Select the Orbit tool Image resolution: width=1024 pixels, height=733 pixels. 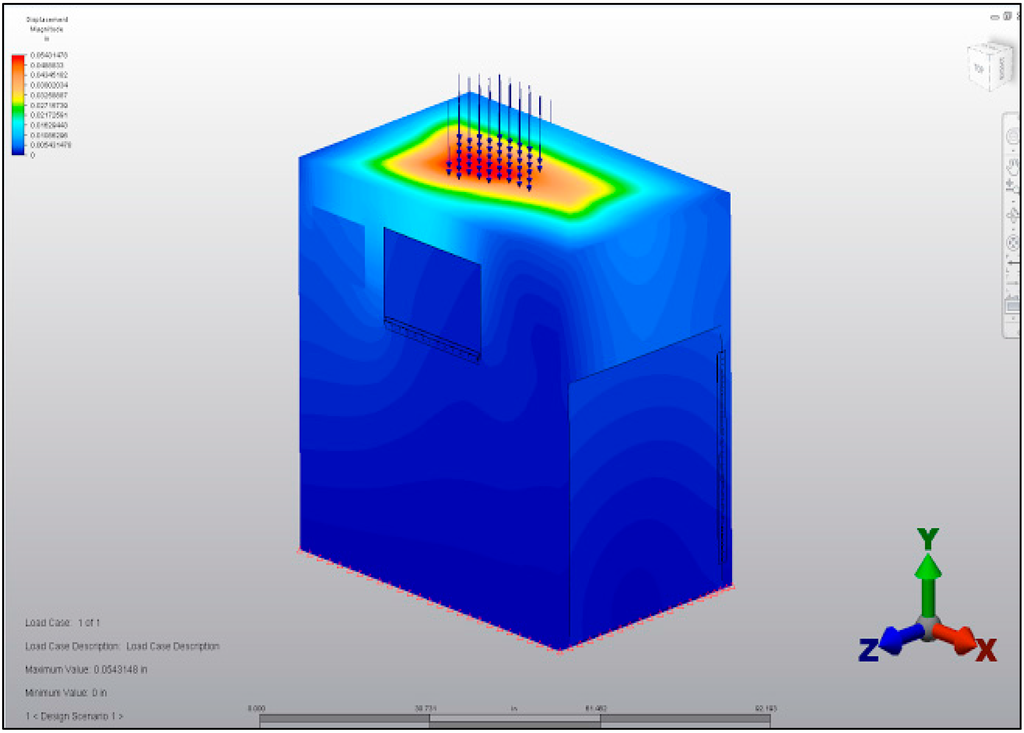(1011, 213)
